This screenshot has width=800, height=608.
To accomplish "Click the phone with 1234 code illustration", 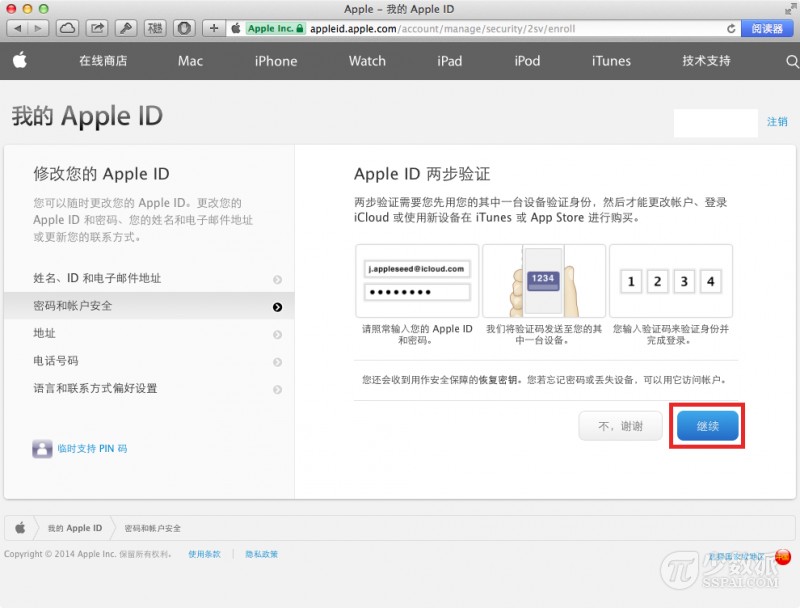I will click(544, 281).
